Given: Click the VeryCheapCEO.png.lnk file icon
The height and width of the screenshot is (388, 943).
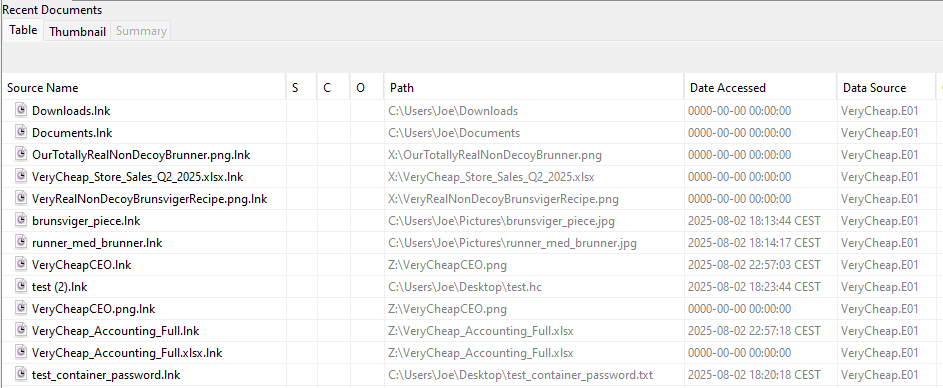Looking at the screenshot, I should [22, 309].
